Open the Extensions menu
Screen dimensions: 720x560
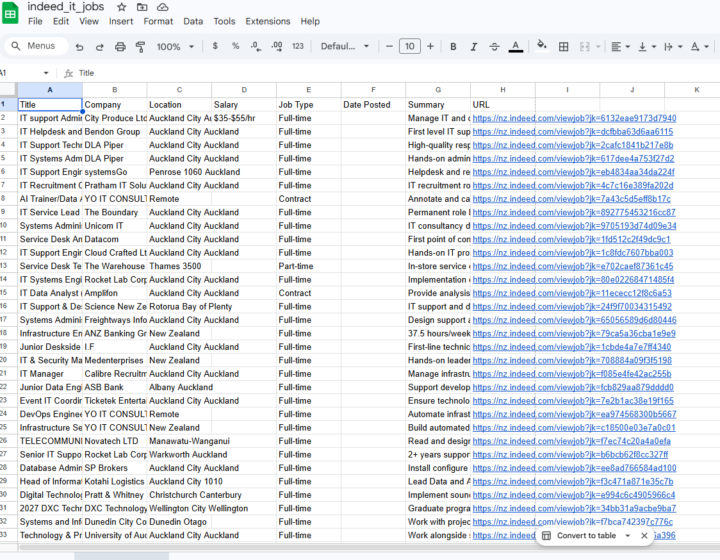tap(268, 21)
